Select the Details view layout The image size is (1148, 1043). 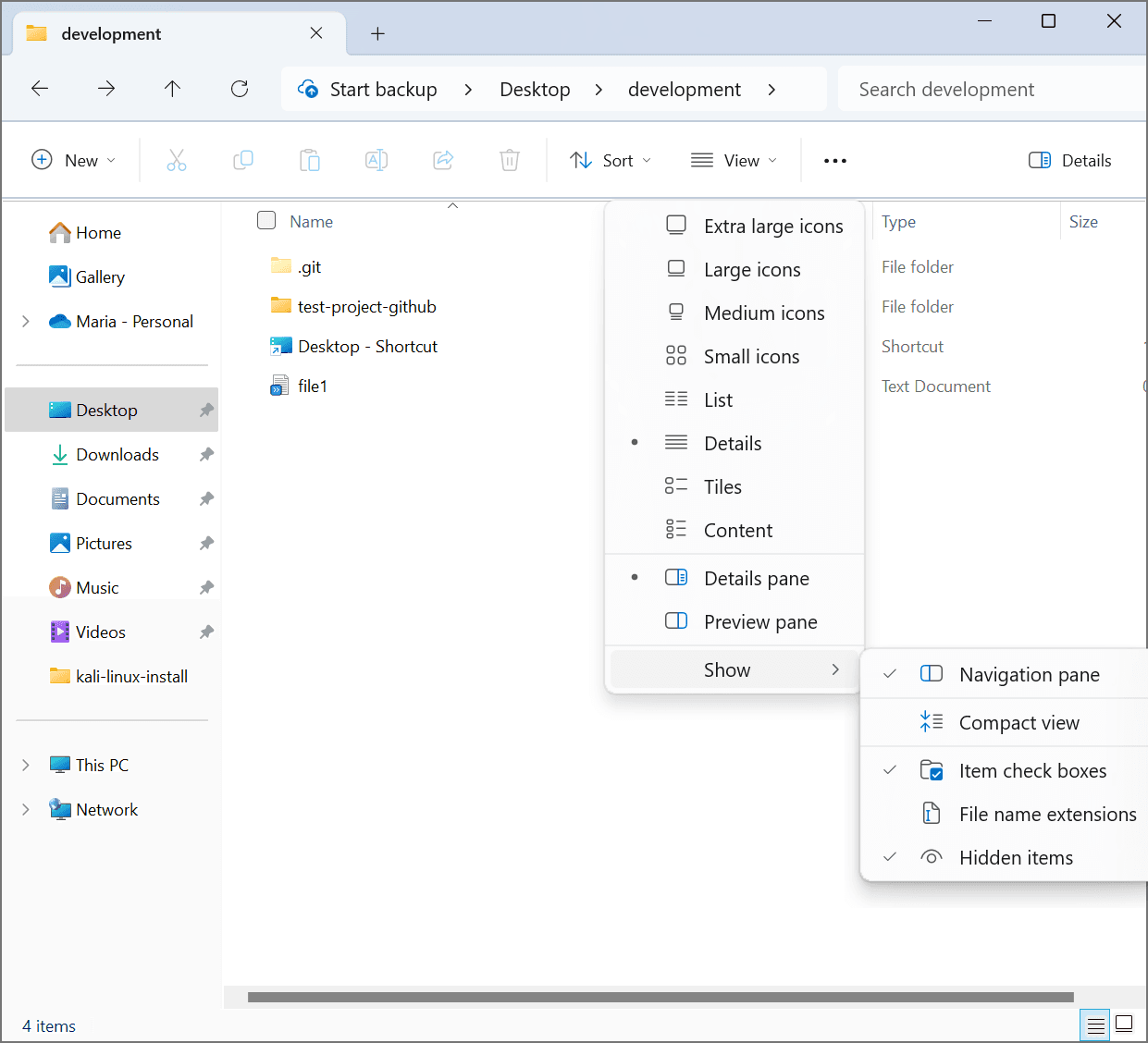point(734,443)
